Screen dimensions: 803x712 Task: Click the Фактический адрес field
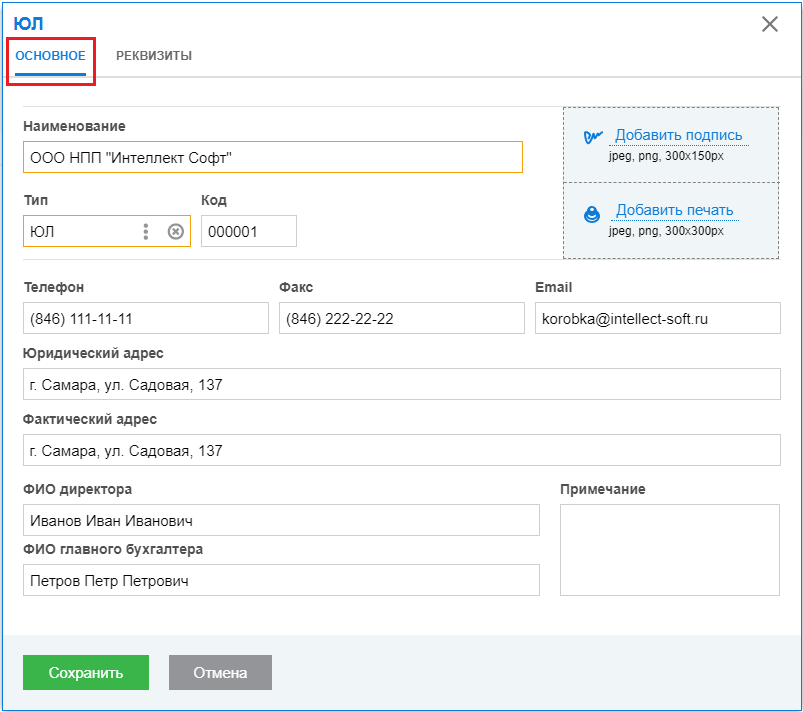point(402,450)
